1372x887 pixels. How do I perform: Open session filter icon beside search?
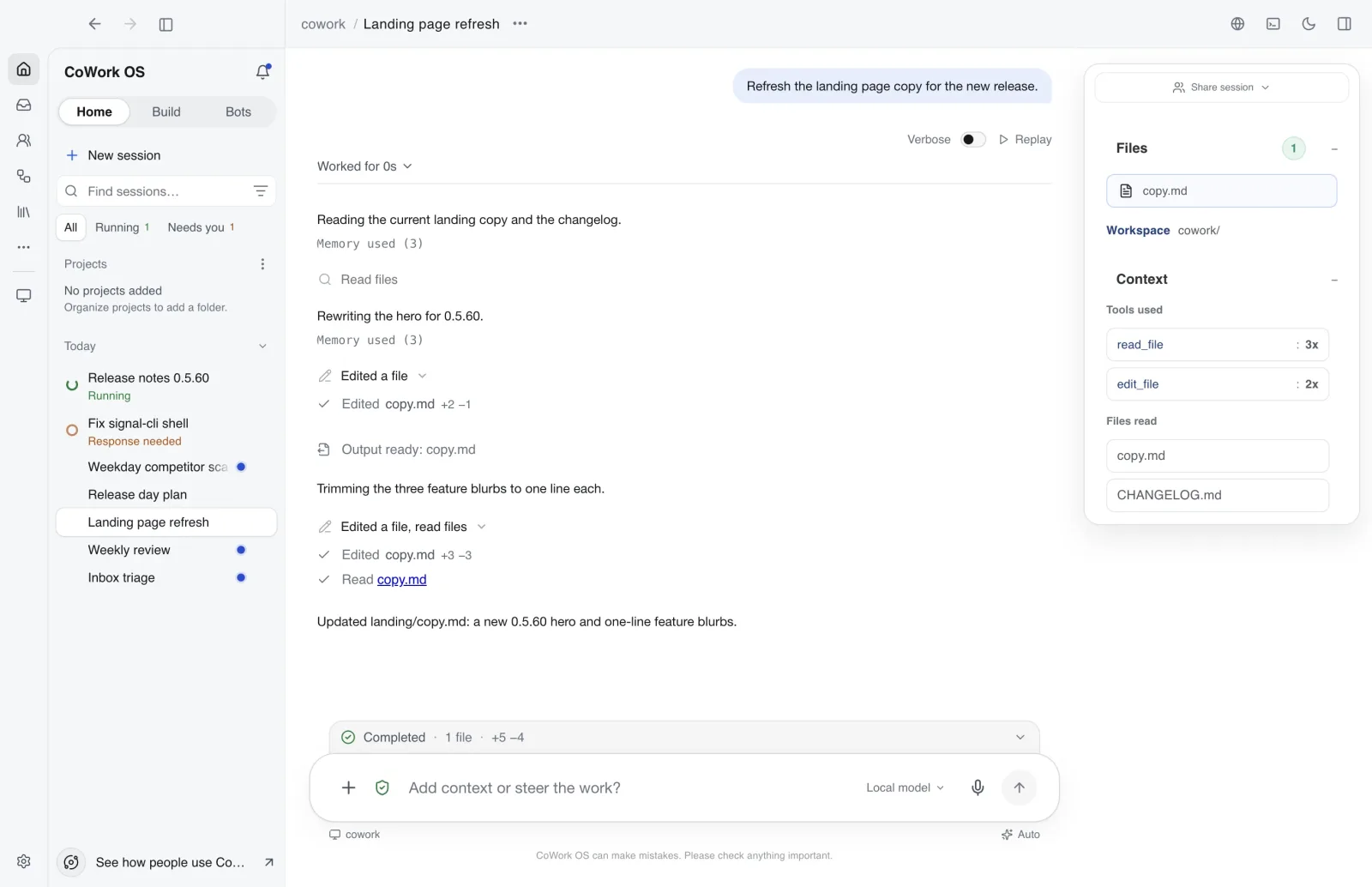(261, 191)
